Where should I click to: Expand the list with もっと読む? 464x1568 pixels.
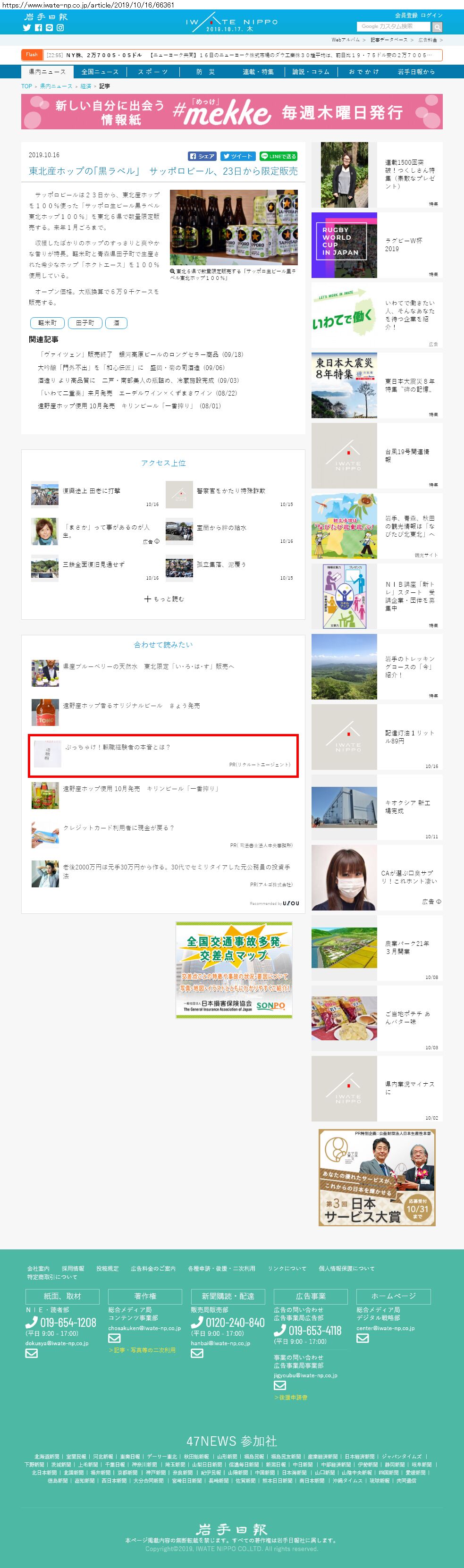pos(164,599)
